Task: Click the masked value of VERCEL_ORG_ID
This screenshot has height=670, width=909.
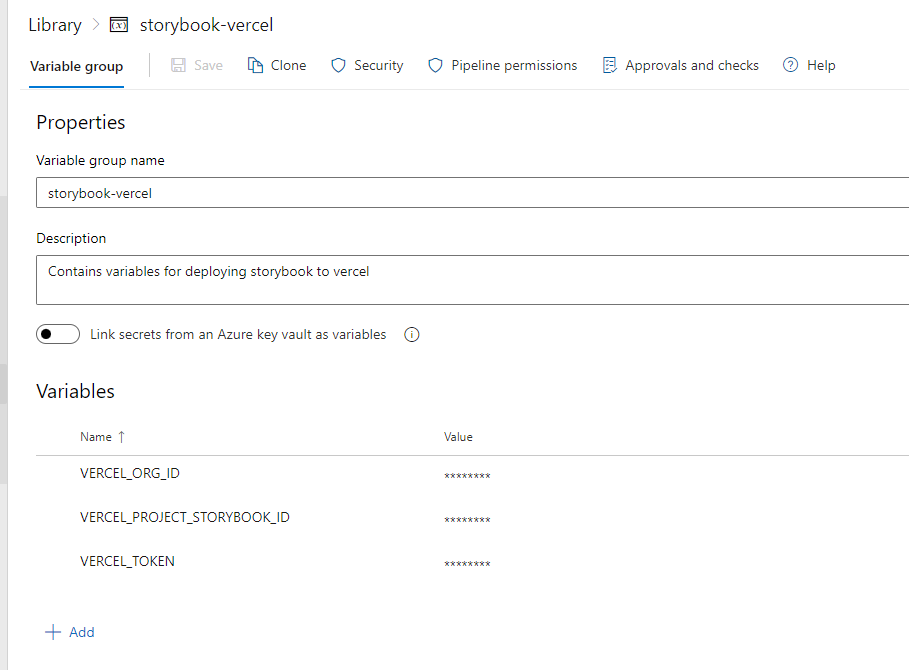Action: 467,476
